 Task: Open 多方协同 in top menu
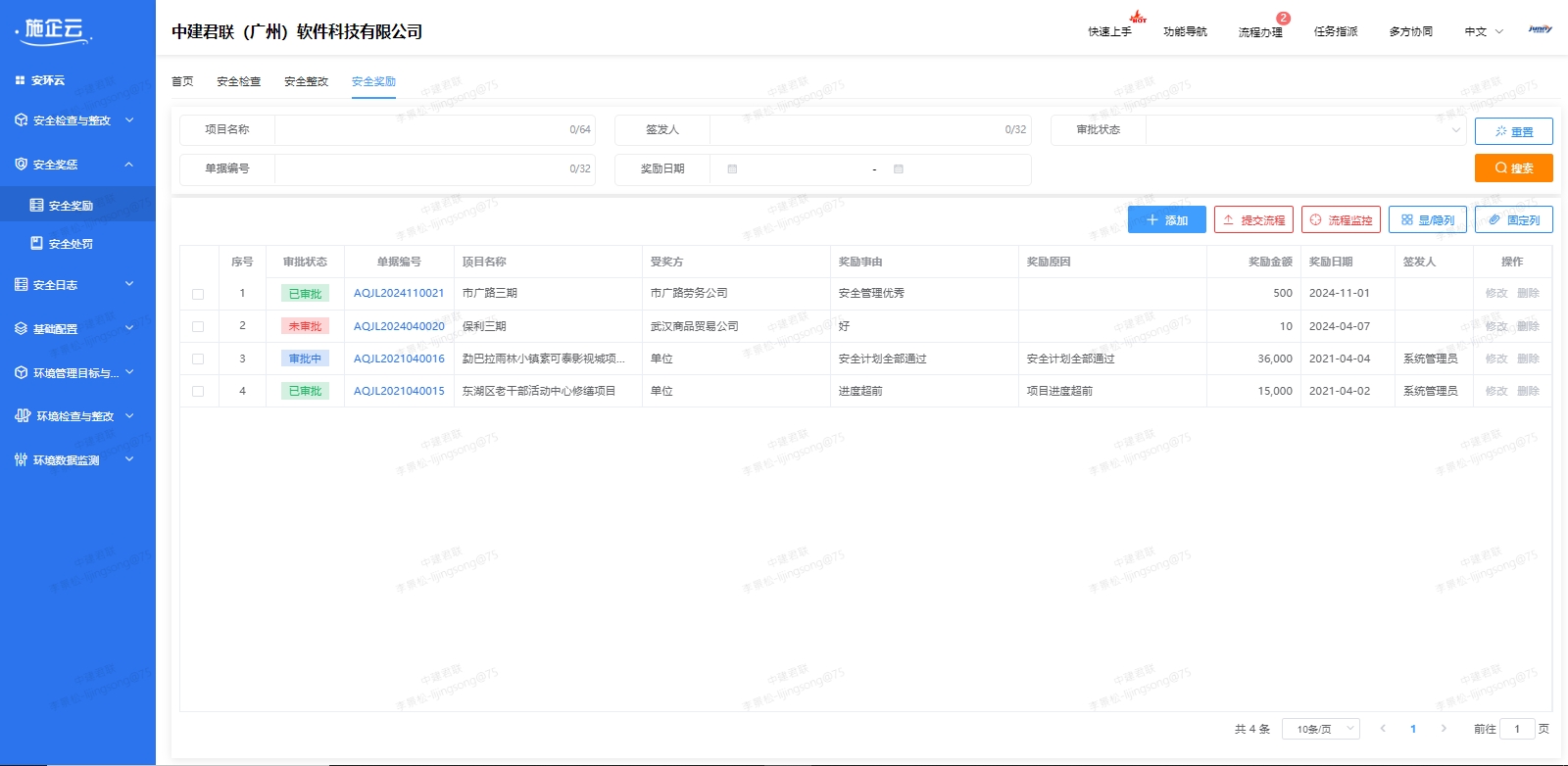[x=1411, y=31]
